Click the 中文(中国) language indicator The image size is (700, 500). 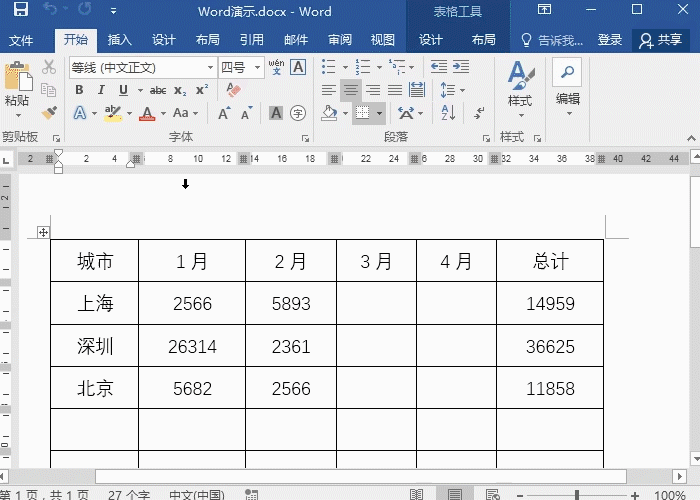(196, 495)
